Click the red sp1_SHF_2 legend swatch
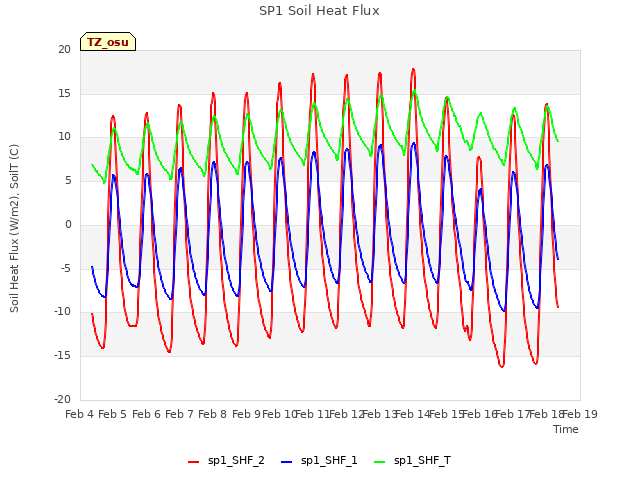 193,462
